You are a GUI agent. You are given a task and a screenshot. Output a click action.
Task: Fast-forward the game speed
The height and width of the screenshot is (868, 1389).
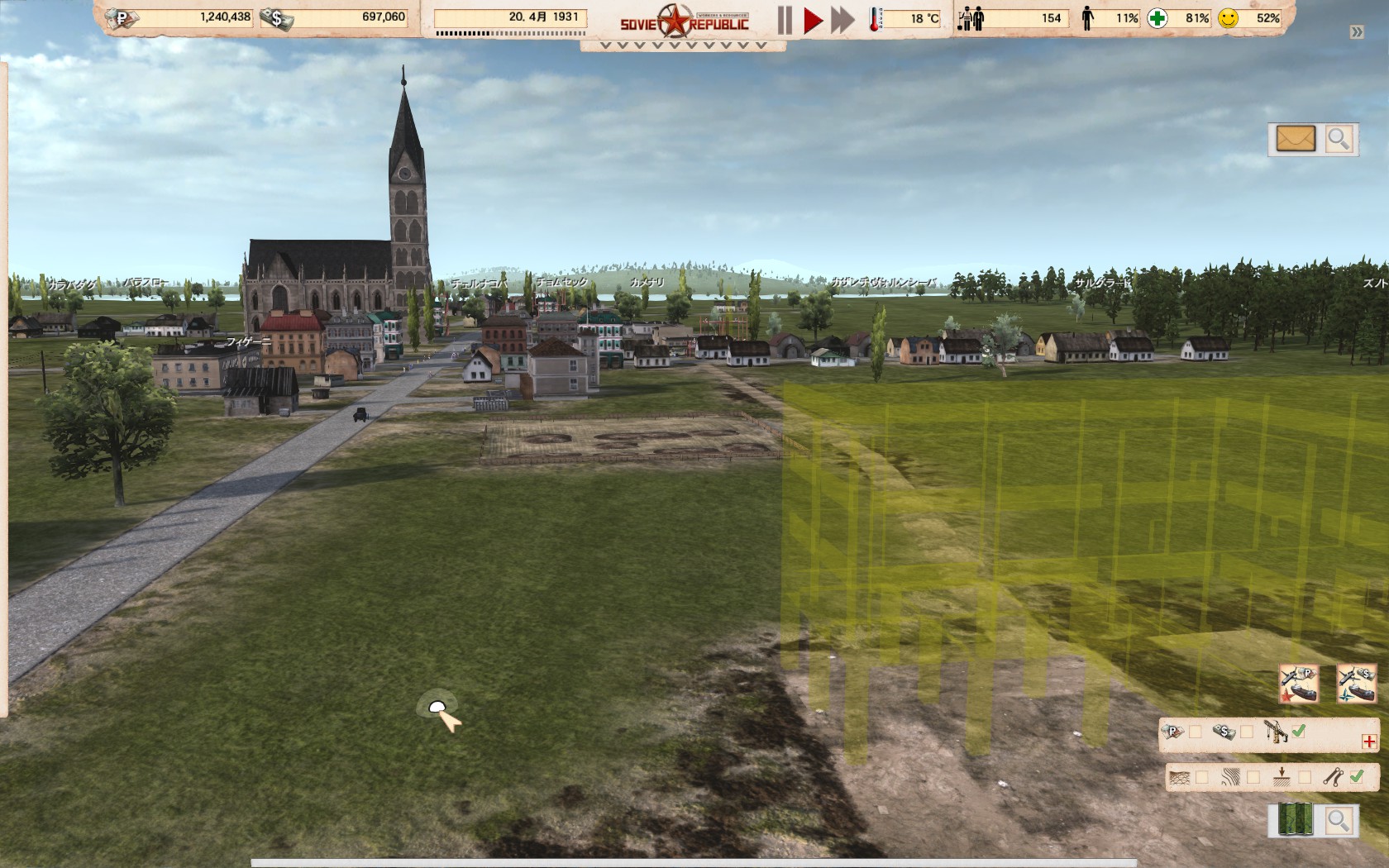click(x=842, y=20)
